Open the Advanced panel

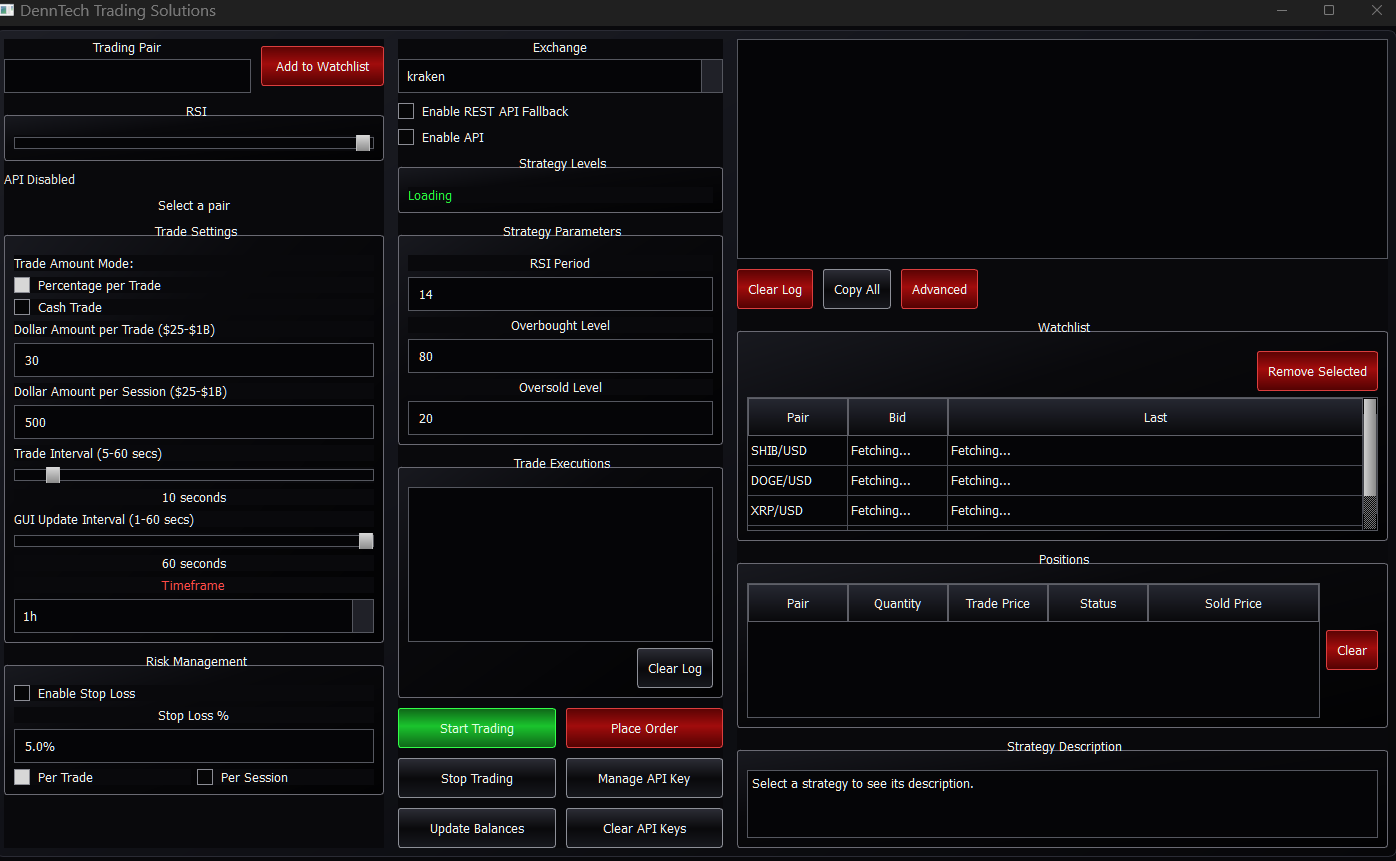(x=939, y=289)
